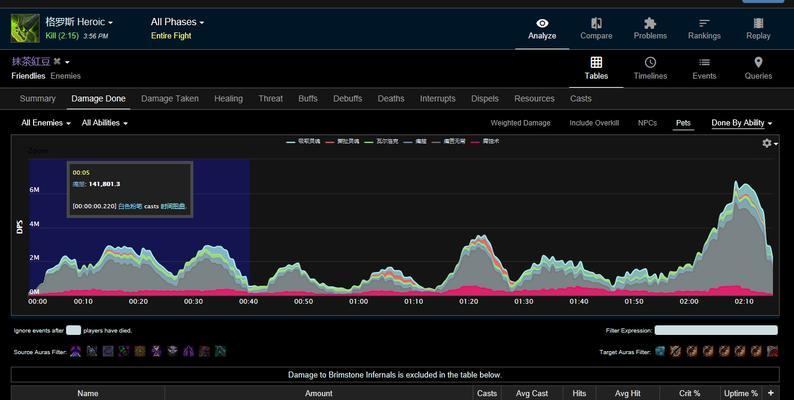This screenshot has height=400, width=794.
Task: Open the Summary tab
Action: pos(37,99)
